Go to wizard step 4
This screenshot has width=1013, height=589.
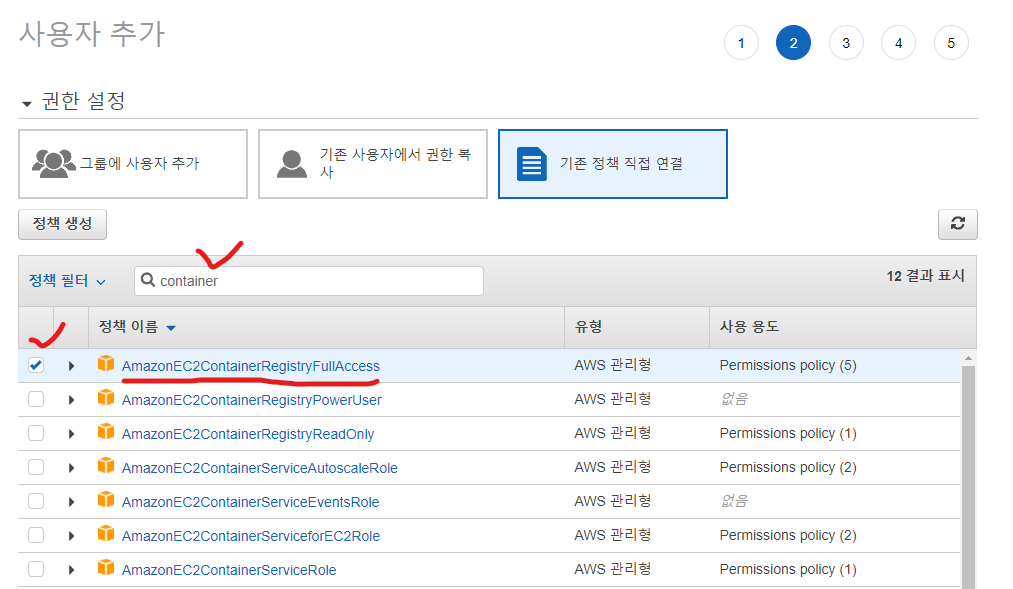pyautogui.click(x=899, y=43)
